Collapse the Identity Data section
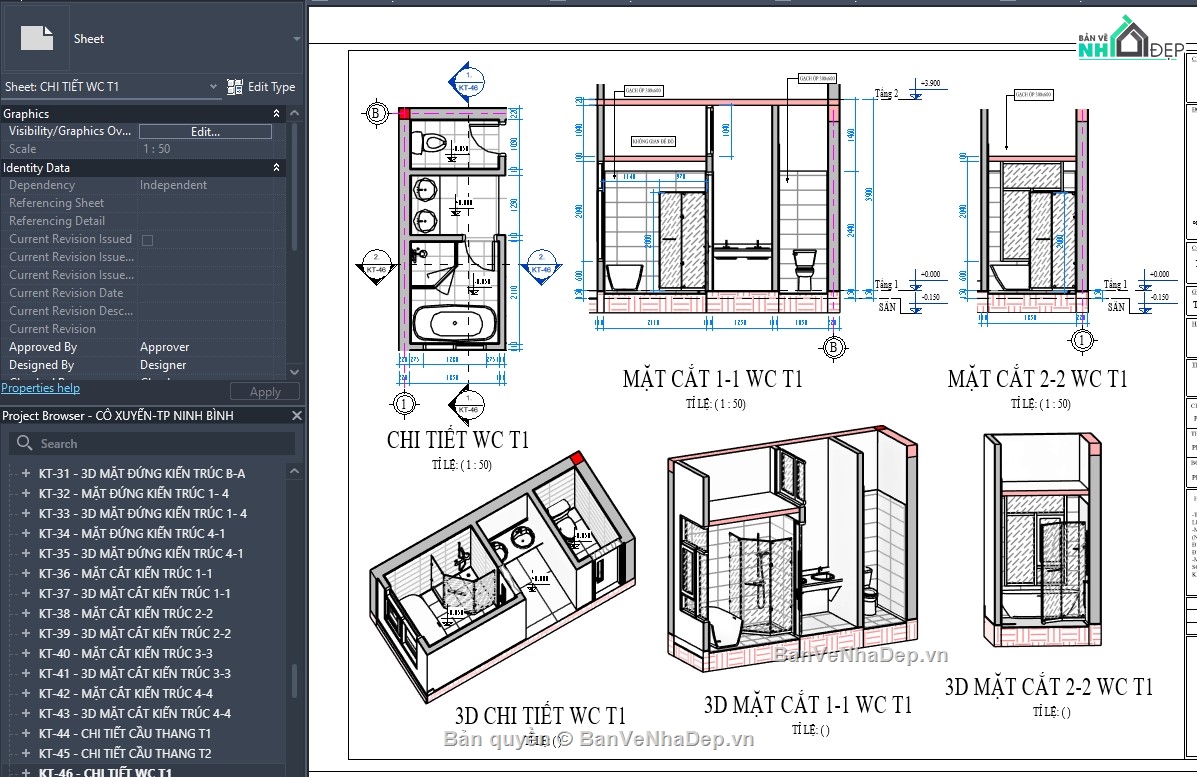 (276, 168)
